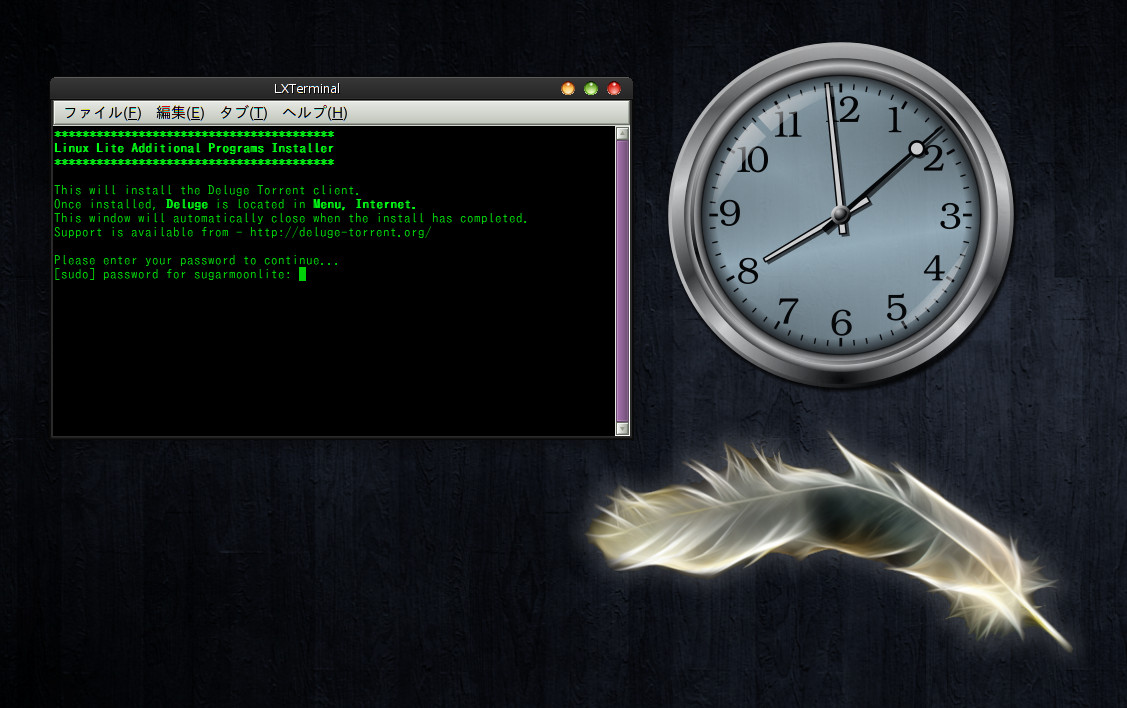Image resolution: width=1127 pixels, height=708 pixels.
Task: Maximize LXTerminal with the green button
Action: 591,88
